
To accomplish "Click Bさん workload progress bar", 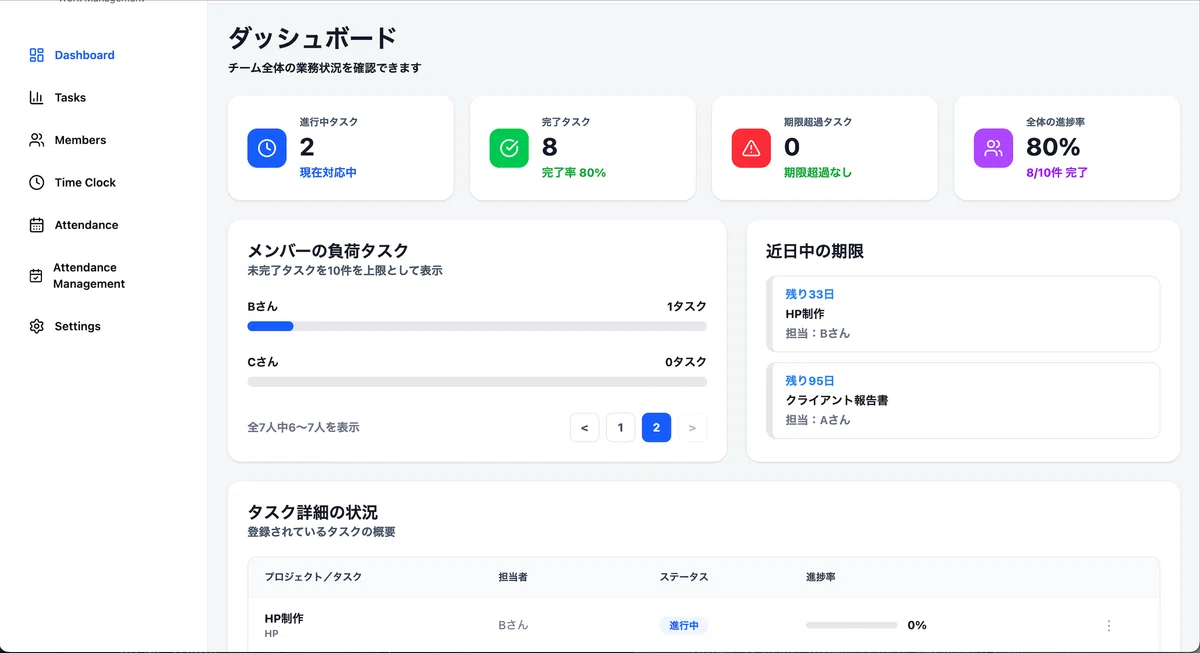I will pyautogui.click(x=477, y=326).
